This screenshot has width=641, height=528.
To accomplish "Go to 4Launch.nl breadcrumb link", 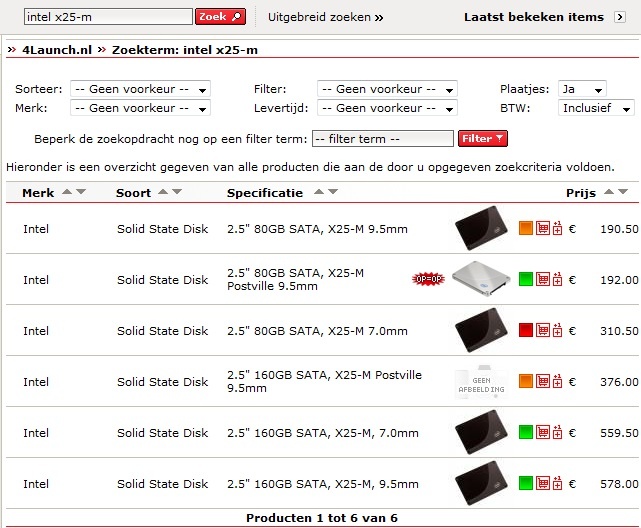I will coord(57,50).
